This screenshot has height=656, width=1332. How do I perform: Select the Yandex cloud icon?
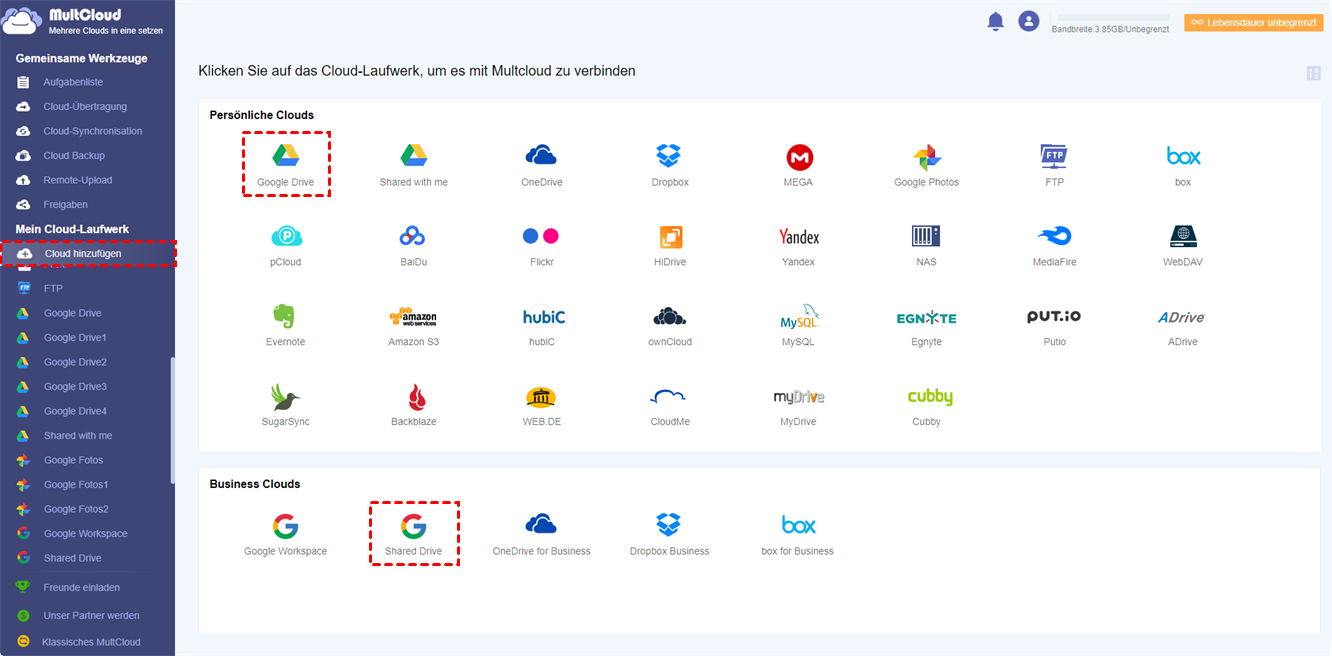[x=798, y=237]
